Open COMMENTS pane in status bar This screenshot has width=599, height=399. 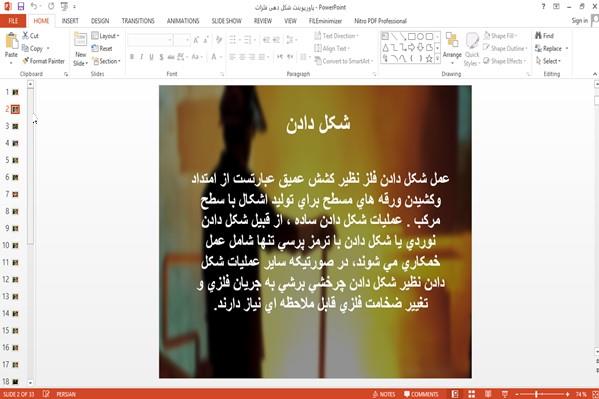[421, 394]
